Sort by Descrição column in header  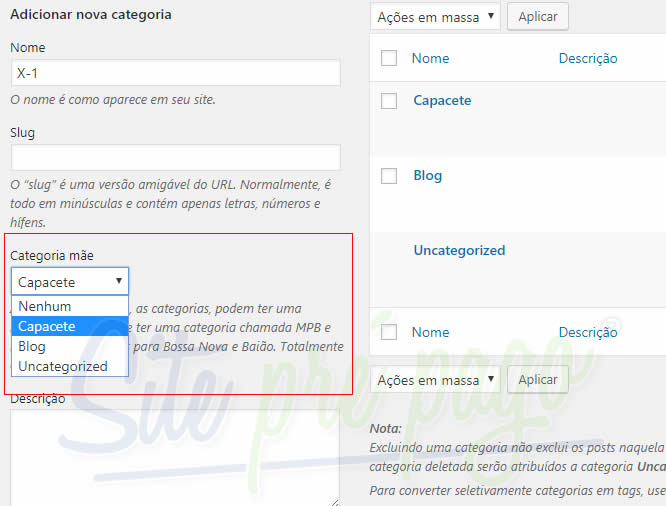tap(587, 58)
